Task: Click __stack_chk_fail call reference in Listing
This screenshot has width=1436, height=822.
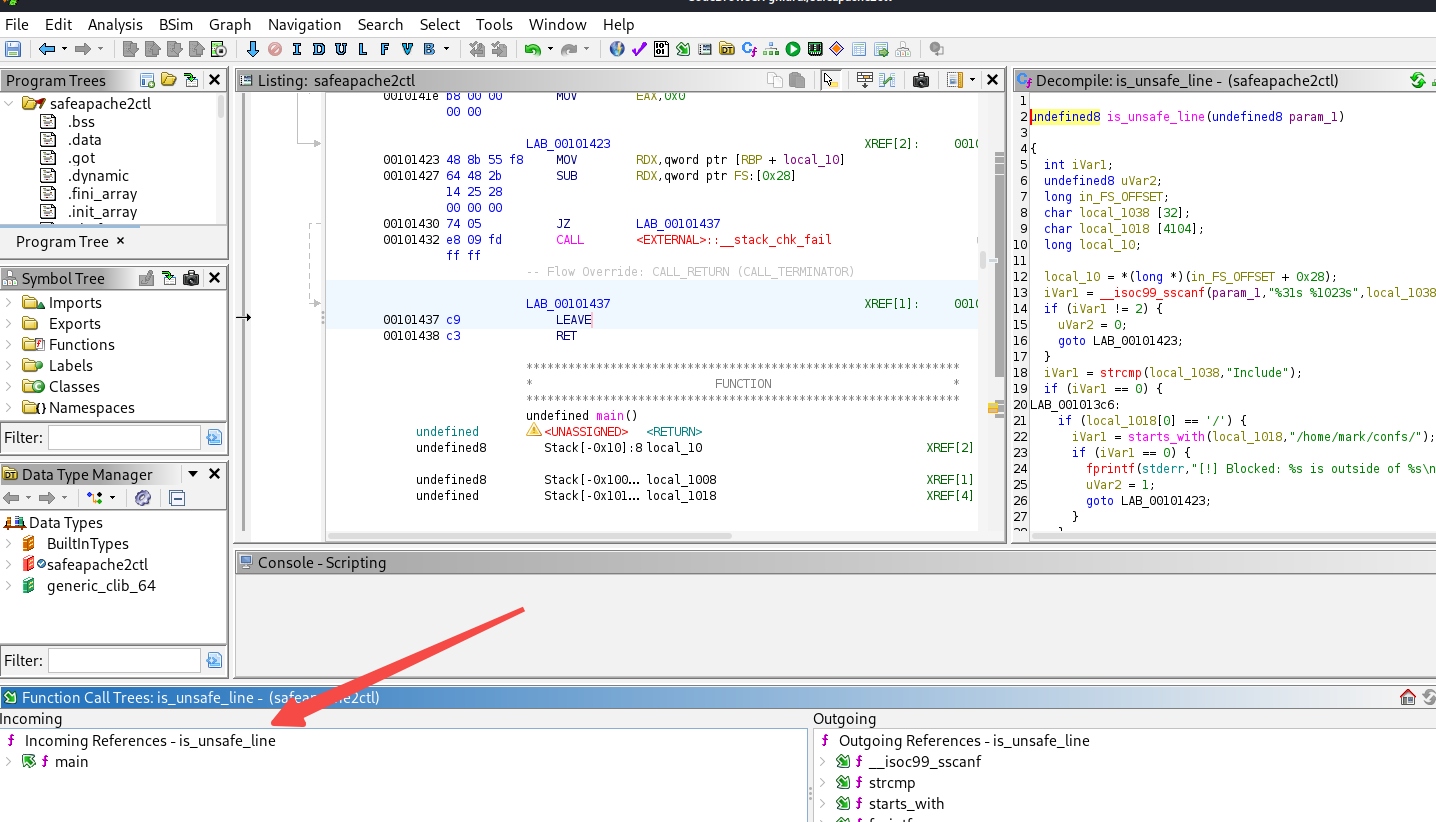Action: tap(734, 240)
